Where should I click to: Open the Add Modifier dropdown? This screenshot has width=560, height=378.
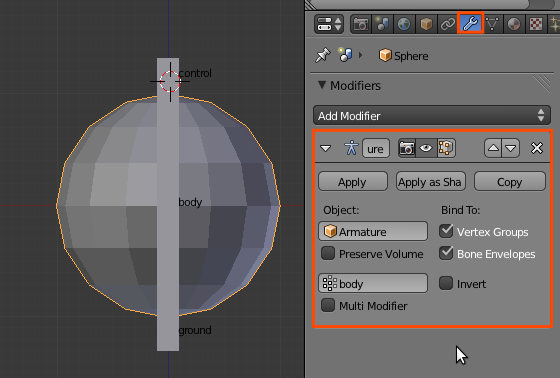click(432, 115)
